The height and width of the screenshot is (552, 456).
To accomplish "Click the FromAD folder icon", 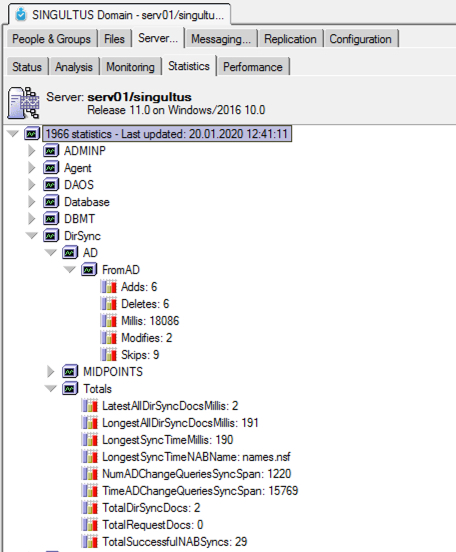I will (x=89, y=270).
